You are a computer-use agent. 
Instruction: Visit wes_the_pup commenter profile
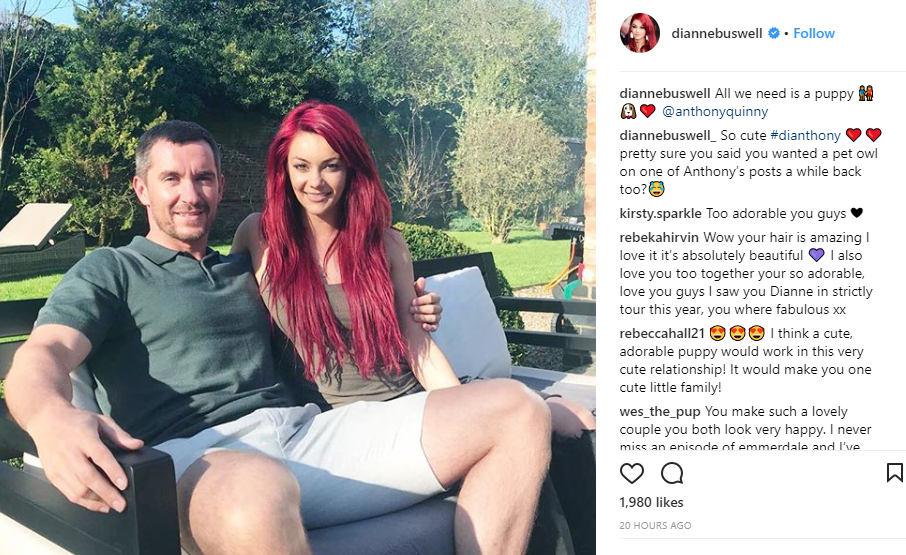point(660,412)
